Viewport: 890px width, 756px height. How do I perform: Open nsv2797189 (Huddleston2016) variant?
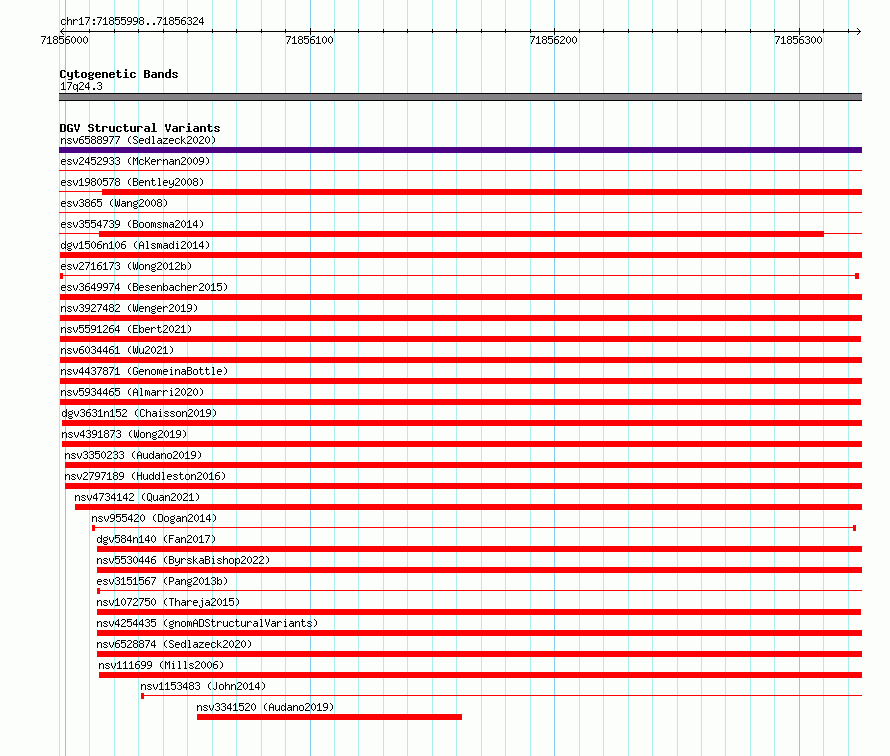[x=145, y=476]
